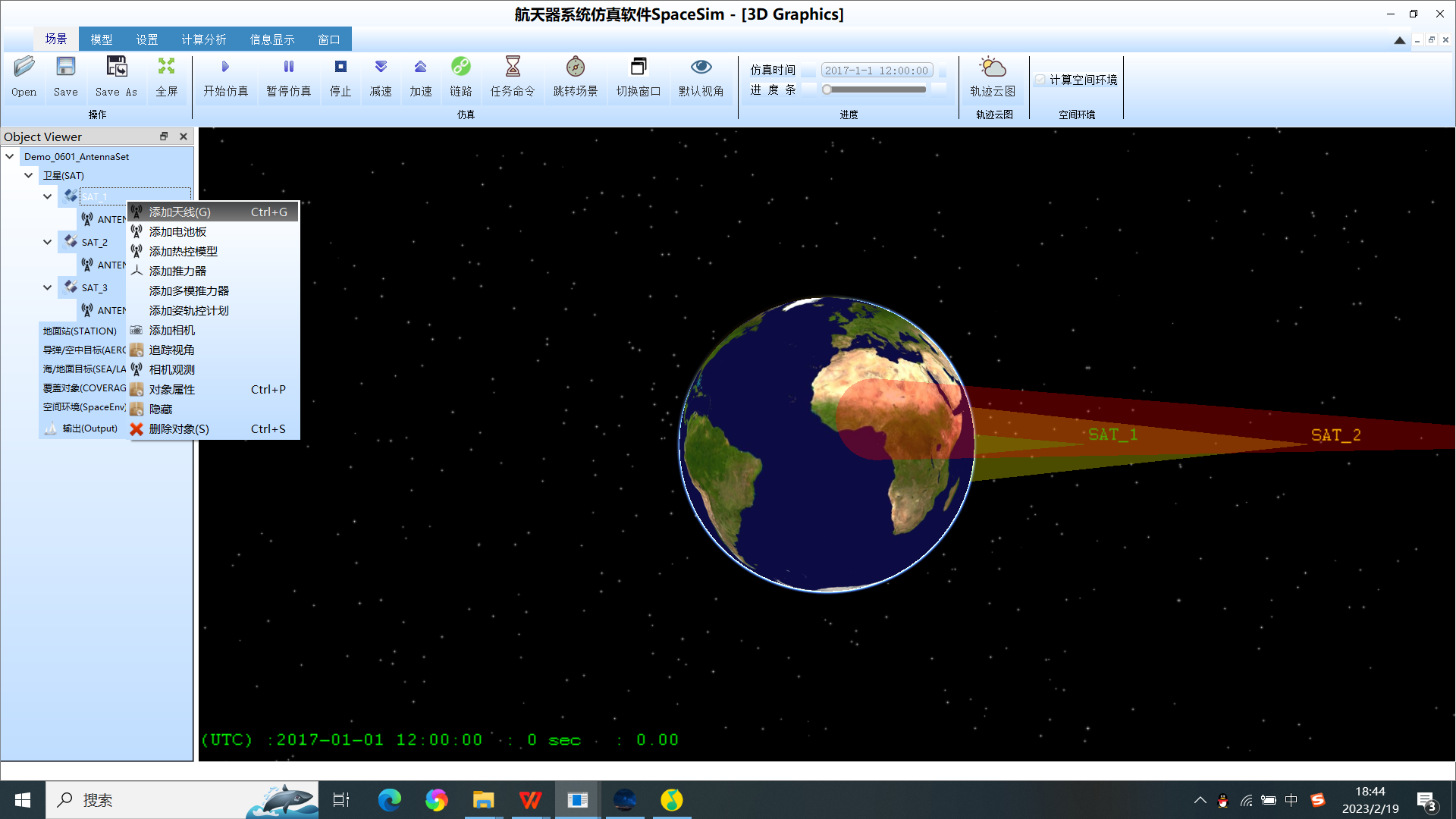The image size is (1456, 819).
Task: Open the 场景 ribbon tab
Action: (55, 39)
